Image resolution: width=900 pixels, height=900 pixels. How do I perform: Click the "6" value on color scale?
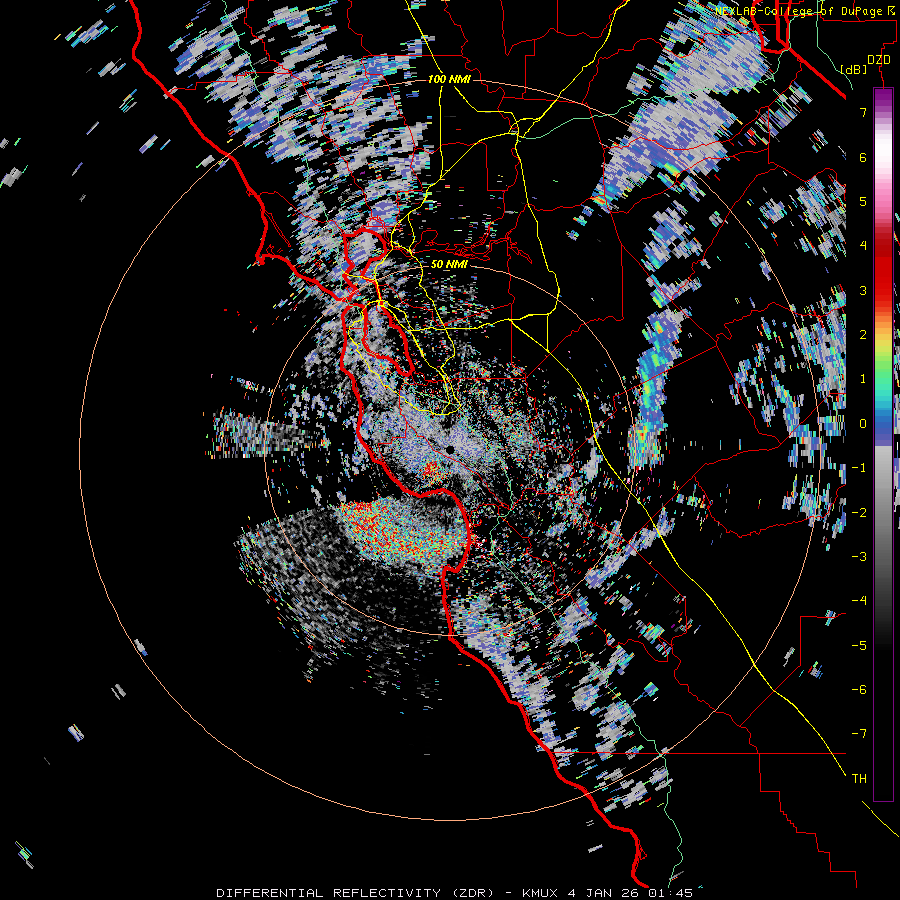coord(863,157)
